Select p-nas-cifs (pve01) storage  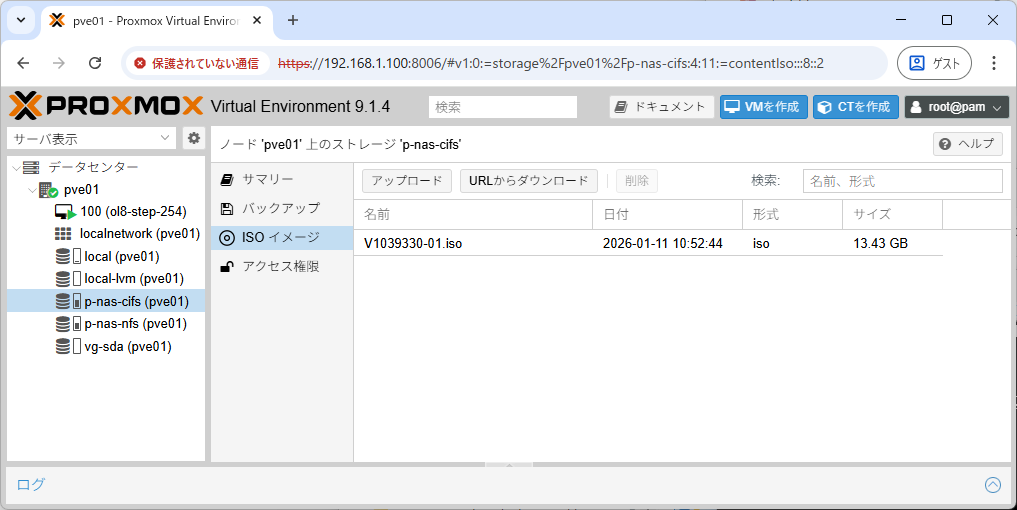tap(136, 301)
